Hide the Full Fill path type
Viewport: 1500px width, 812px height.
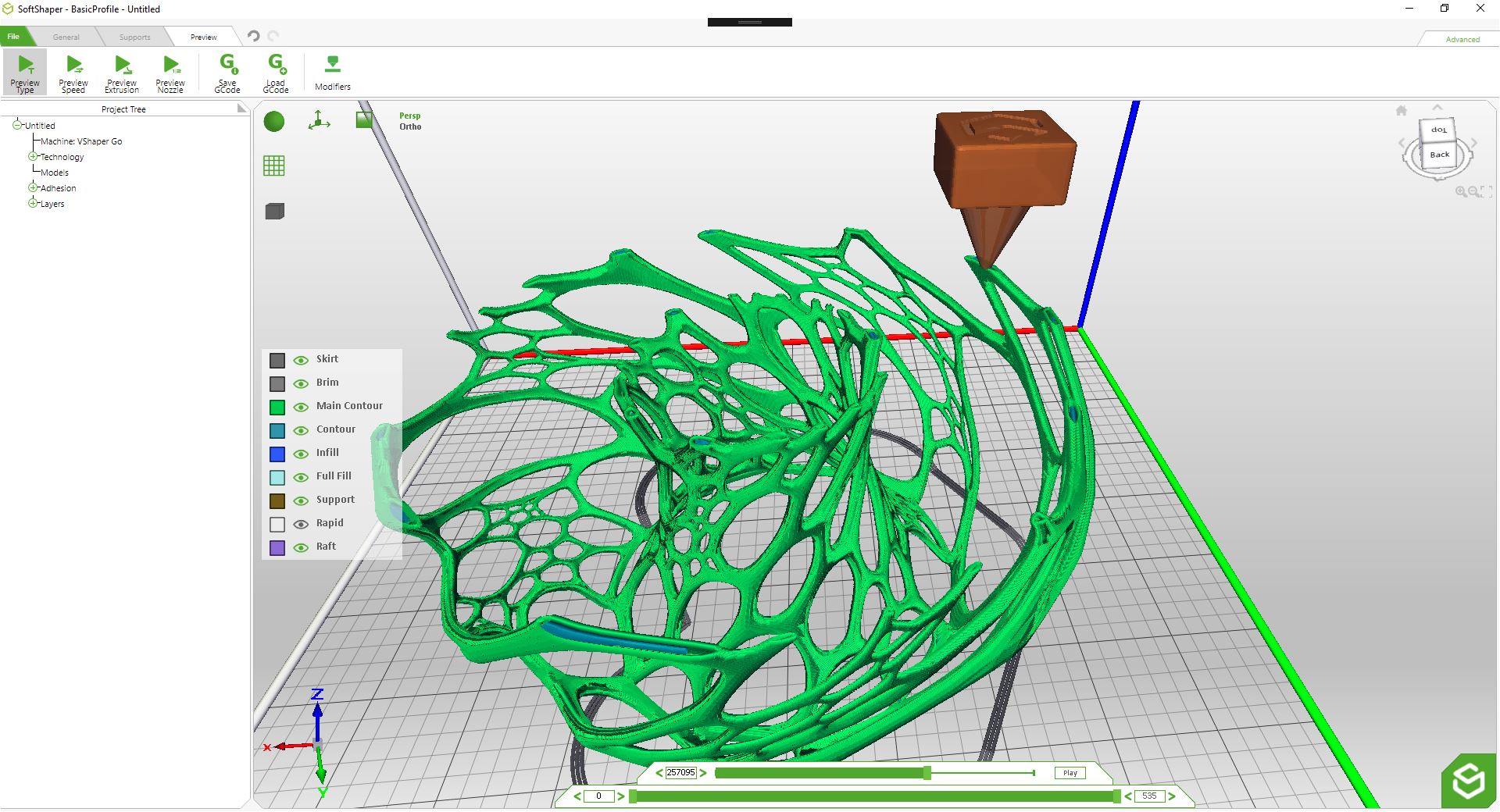(x=301, y=477)
